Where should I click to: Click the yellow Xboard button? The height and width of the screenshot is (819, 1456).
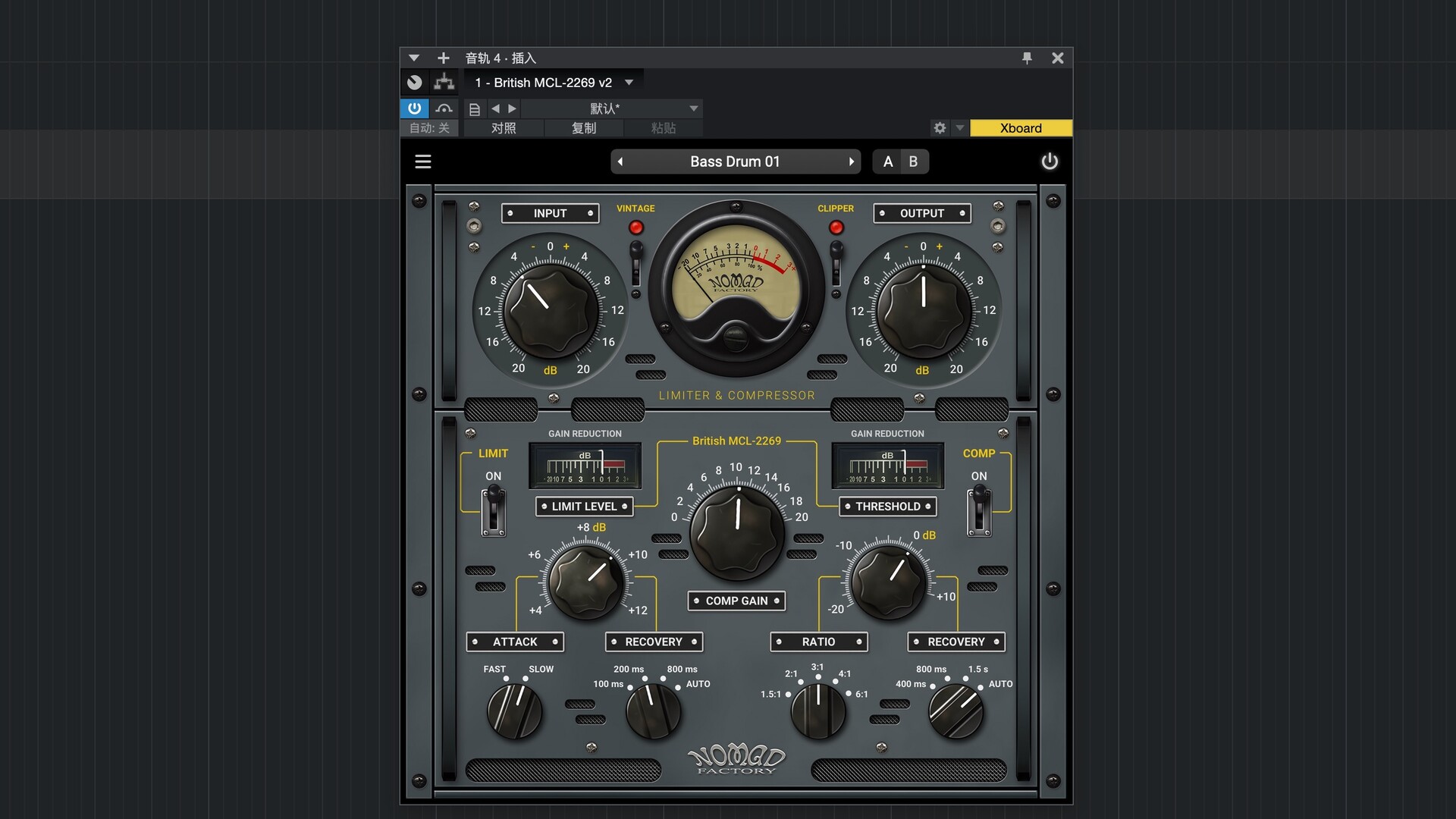(1021, 128)
